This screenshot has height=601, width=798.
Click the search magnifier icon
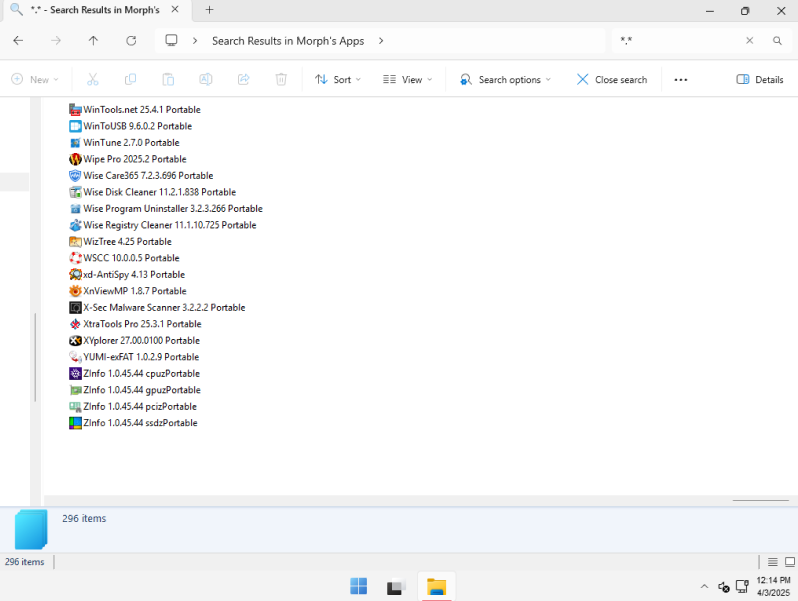tap(777, 41)
